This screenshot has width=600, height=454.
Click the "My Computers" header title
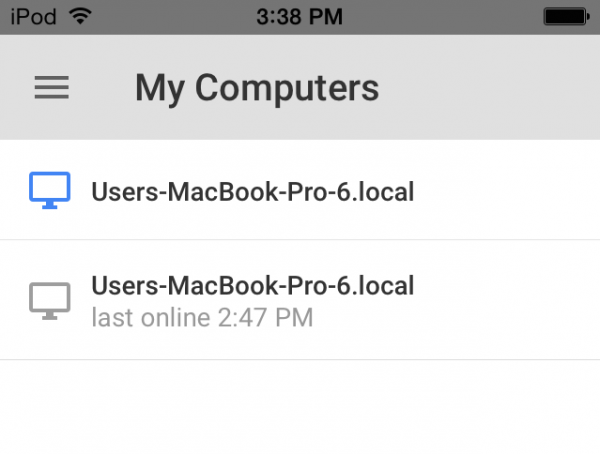[x=257, y=88]
